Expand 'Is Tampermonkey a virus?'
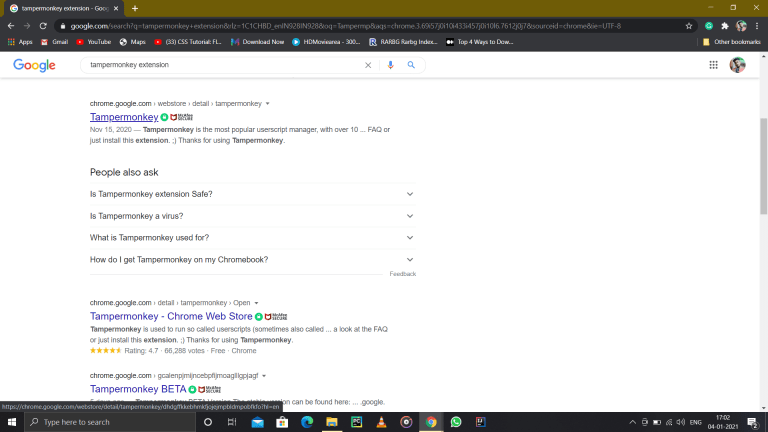This screenshot has width=768, height=432. pos(252,216)
